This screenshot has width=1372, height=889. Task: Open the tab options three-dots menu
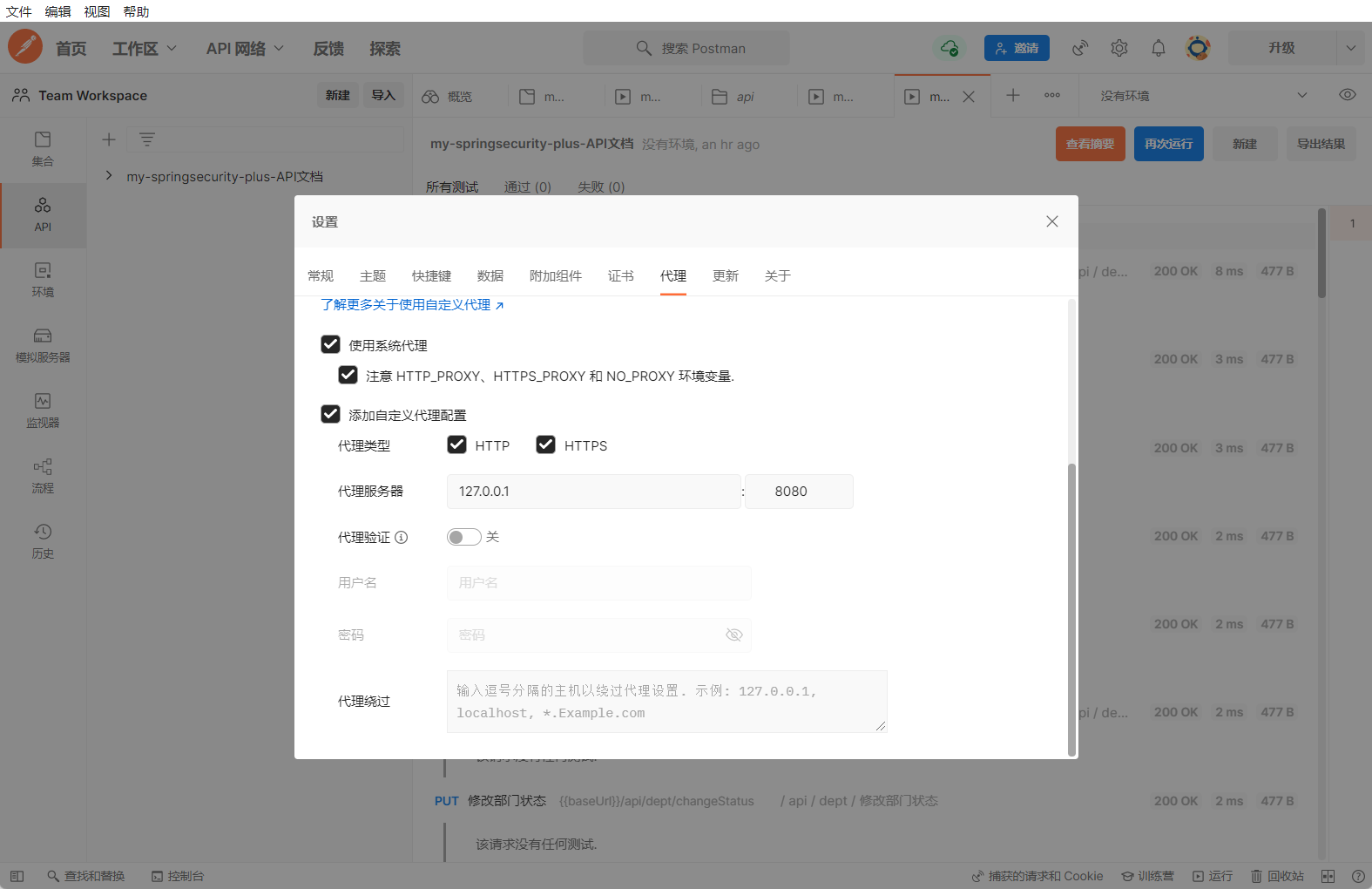point(1052,95)
